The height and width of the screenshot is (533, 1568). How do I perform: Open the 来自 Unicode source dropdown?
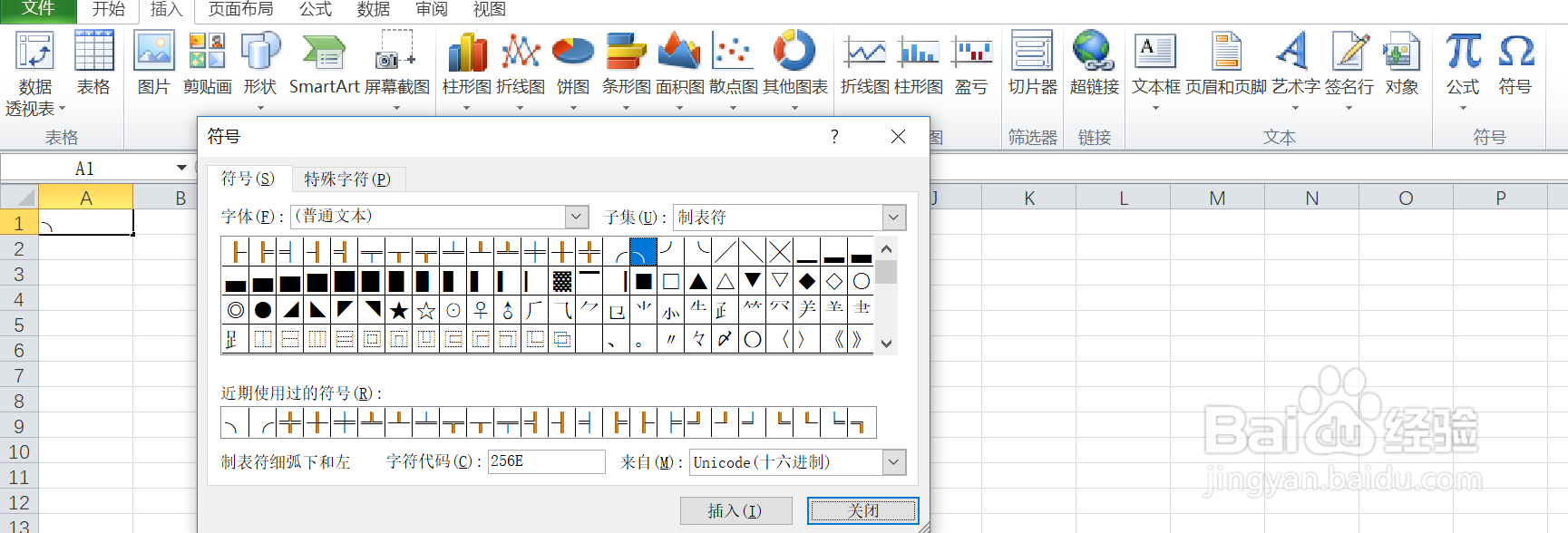(x=894, y=462)
